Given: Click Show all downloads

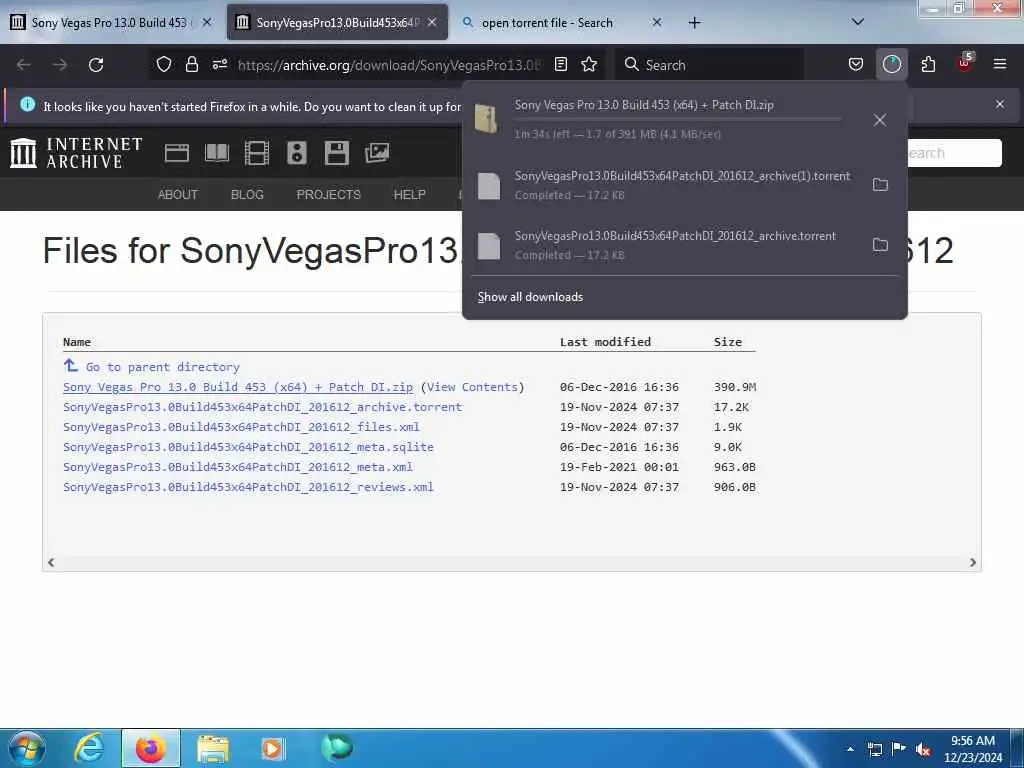Looking at the screenshot, I should coord(530,297).
